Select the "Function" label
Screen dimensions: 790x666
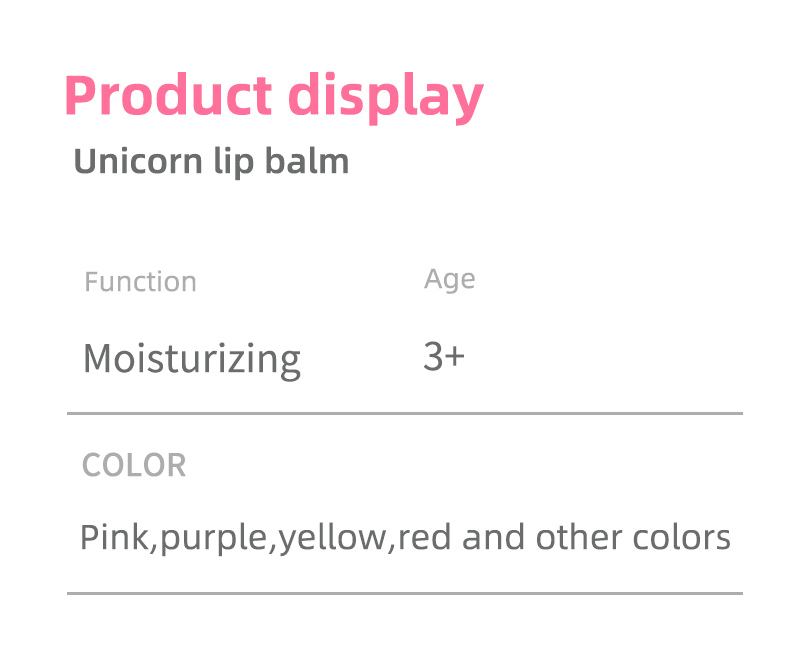140,282
